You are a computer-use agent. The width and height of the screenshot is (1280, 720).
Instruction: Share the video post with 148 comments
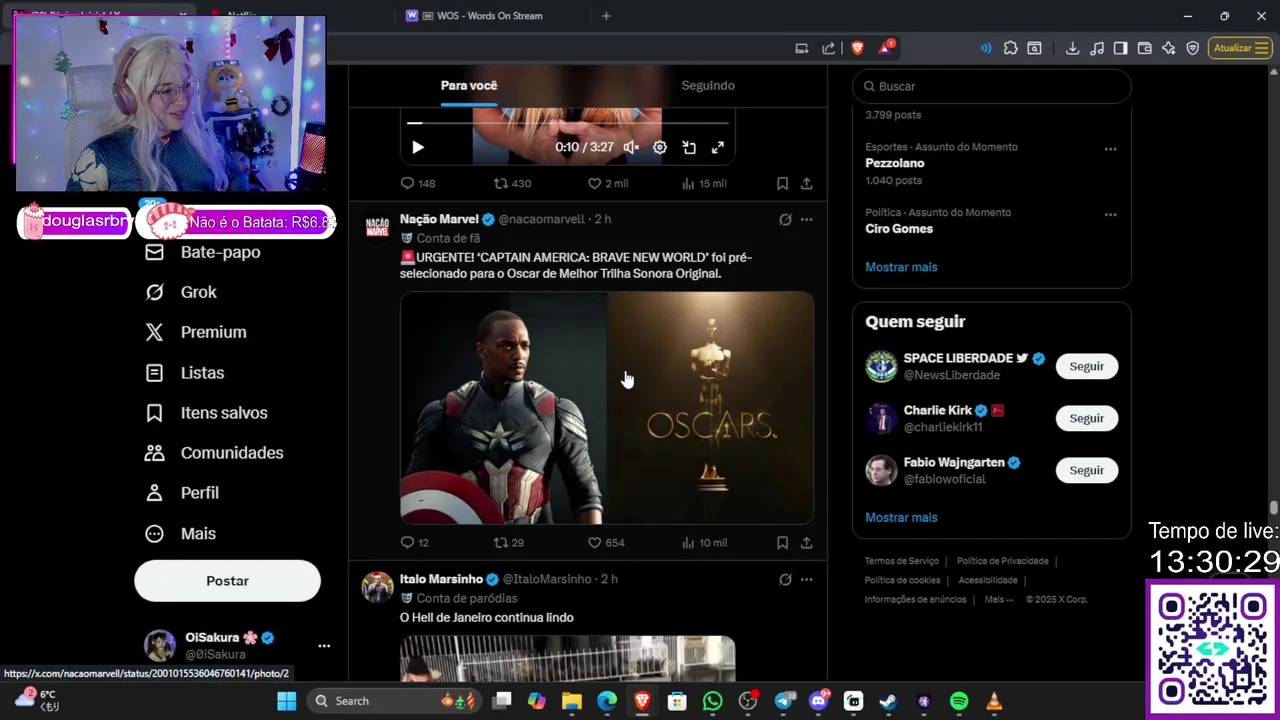(x=806, y=183)
